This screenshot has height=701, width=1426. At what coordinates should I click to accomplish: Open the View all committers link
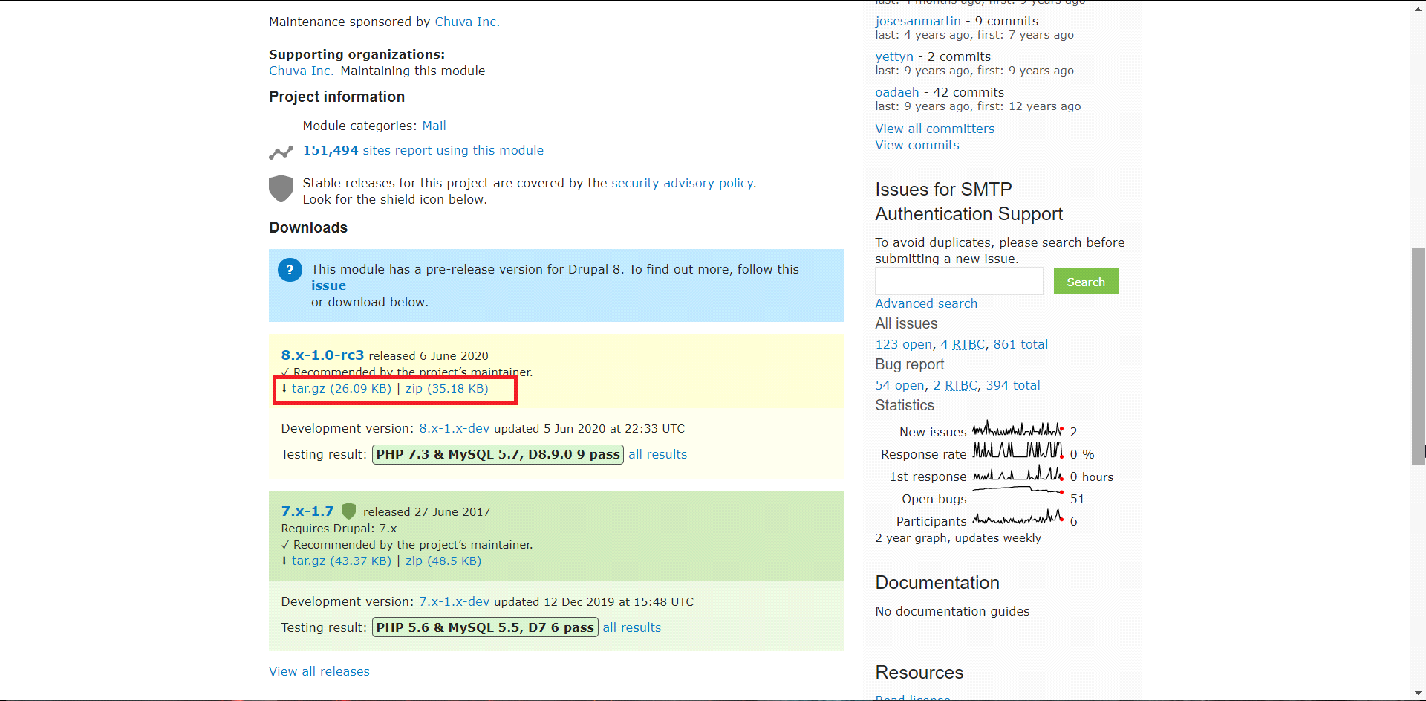tap(934, 128)
